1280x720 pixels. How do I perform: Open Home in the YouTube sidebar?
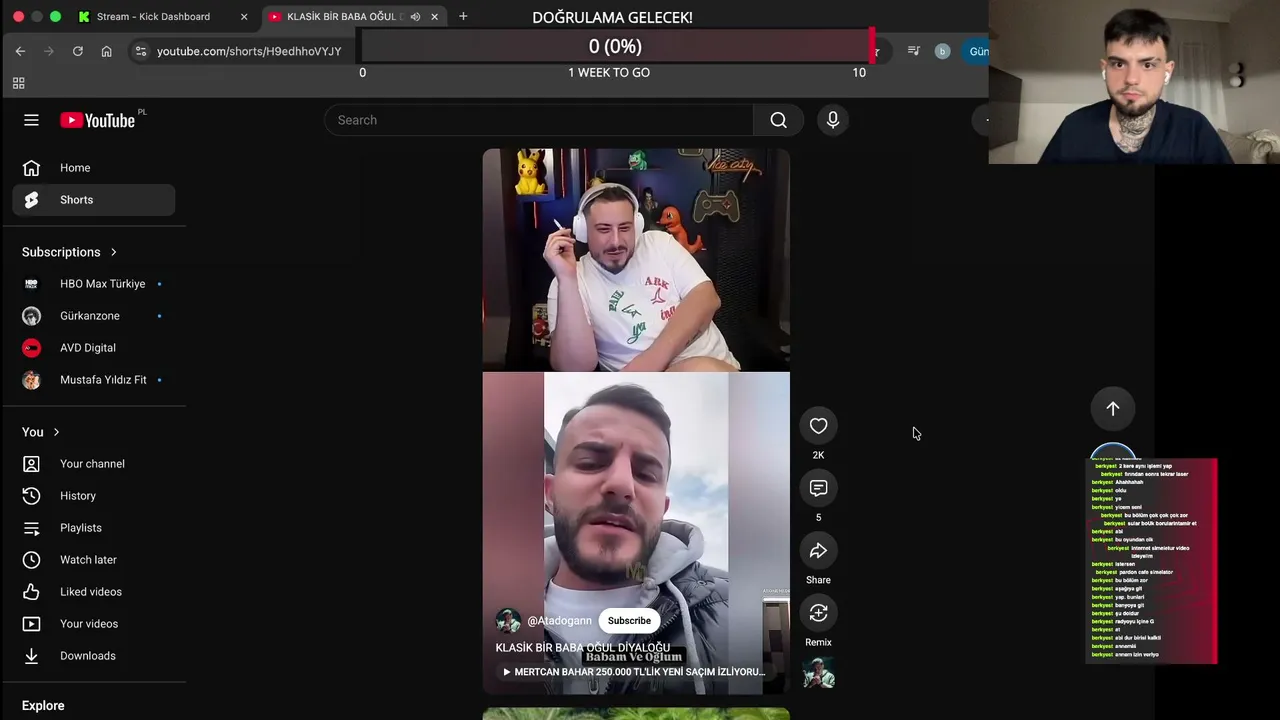(x=94, y=168)
